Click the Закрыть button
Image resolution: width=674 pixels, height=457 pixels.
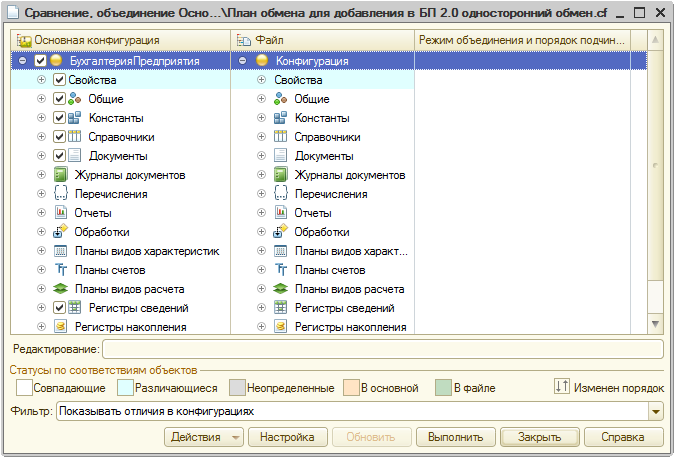click(x=540, y=437)
